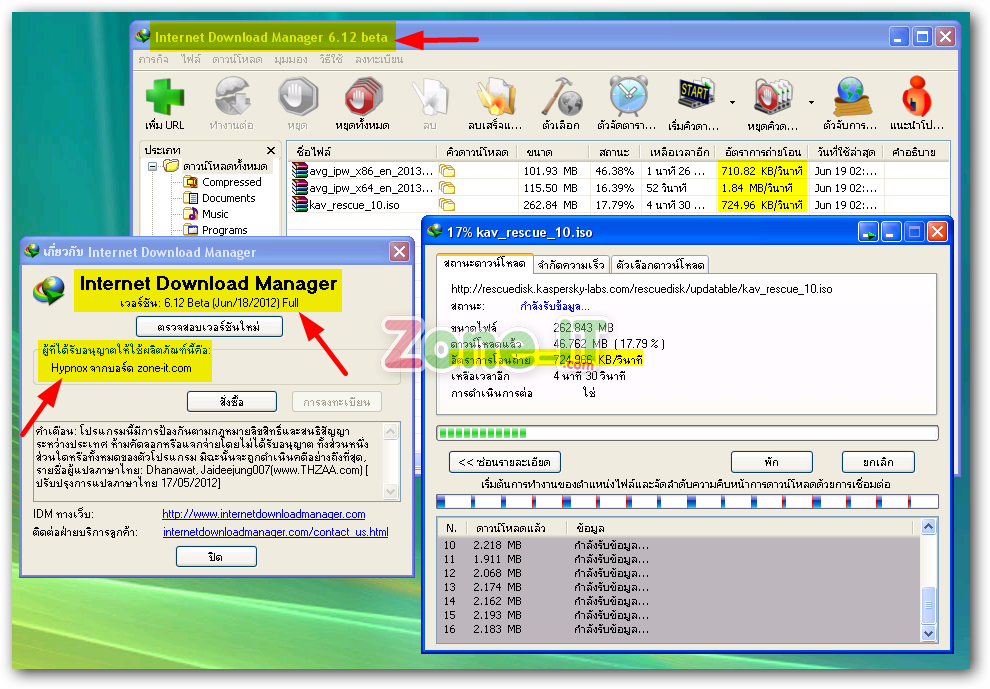
Task: Open Options hammer toolbar icon
Action: (x=561, y=97)
